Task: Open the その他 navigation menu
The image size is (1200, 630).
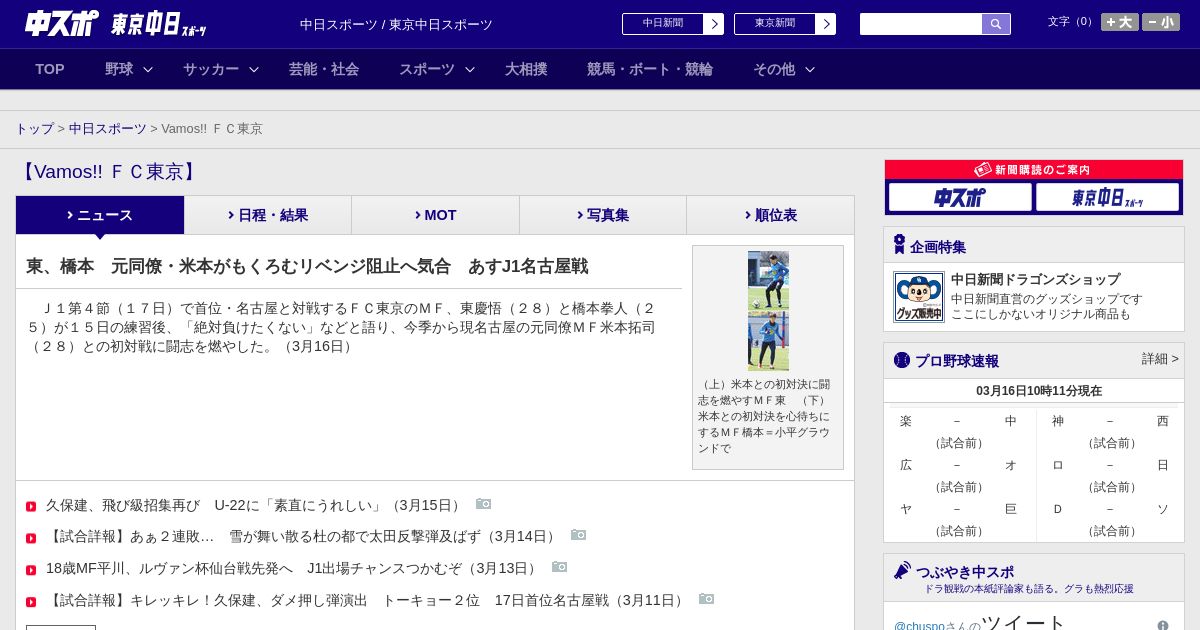Action: coord(774,69)
